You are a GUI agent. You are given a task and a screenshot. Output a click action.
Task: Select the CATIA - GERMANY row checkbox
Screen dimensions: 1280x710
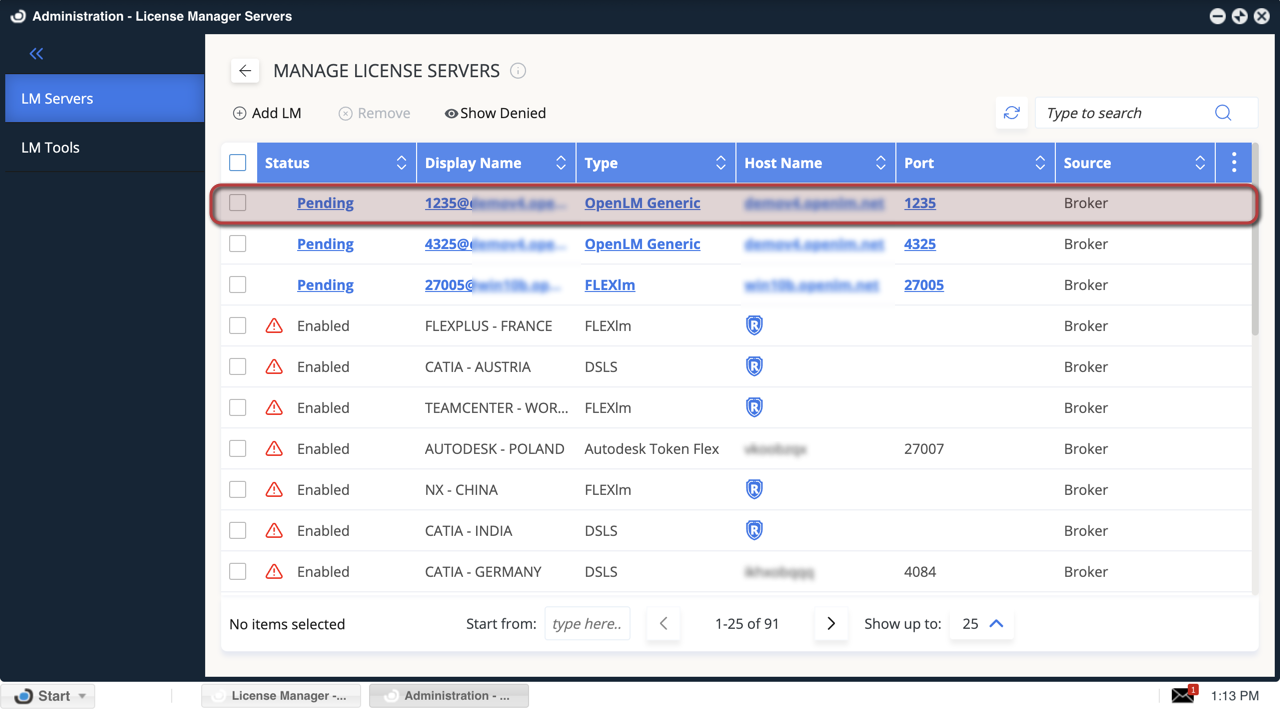(x=238, y=572)
